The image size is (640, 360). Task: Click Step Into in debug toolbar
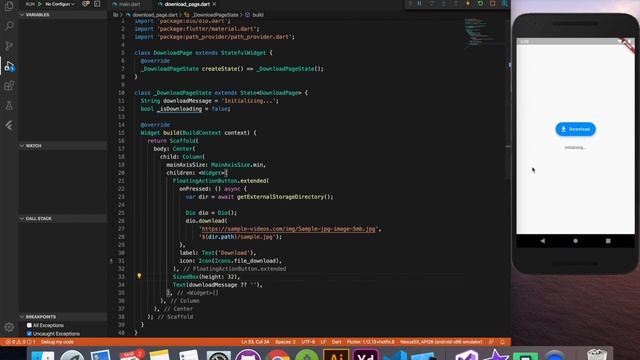click(444, 4)
